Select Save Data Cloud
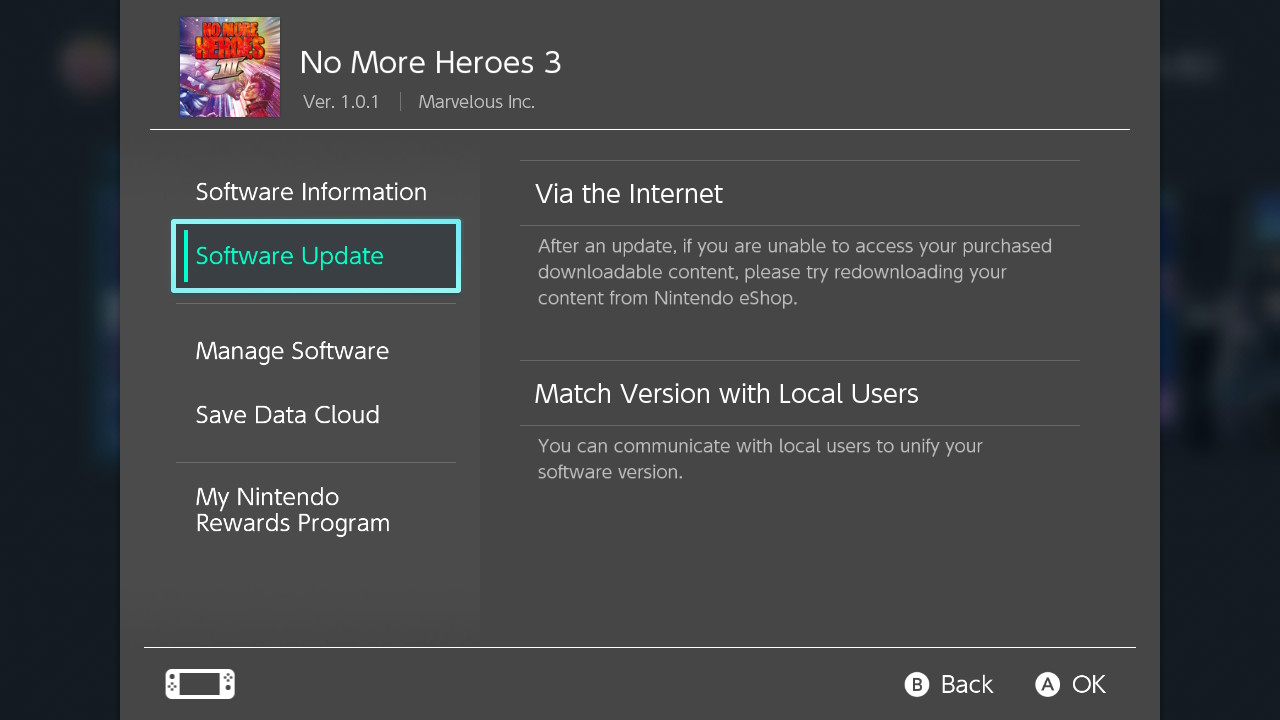The width and height of the screenshot is (1280, 720). [287, 414]
